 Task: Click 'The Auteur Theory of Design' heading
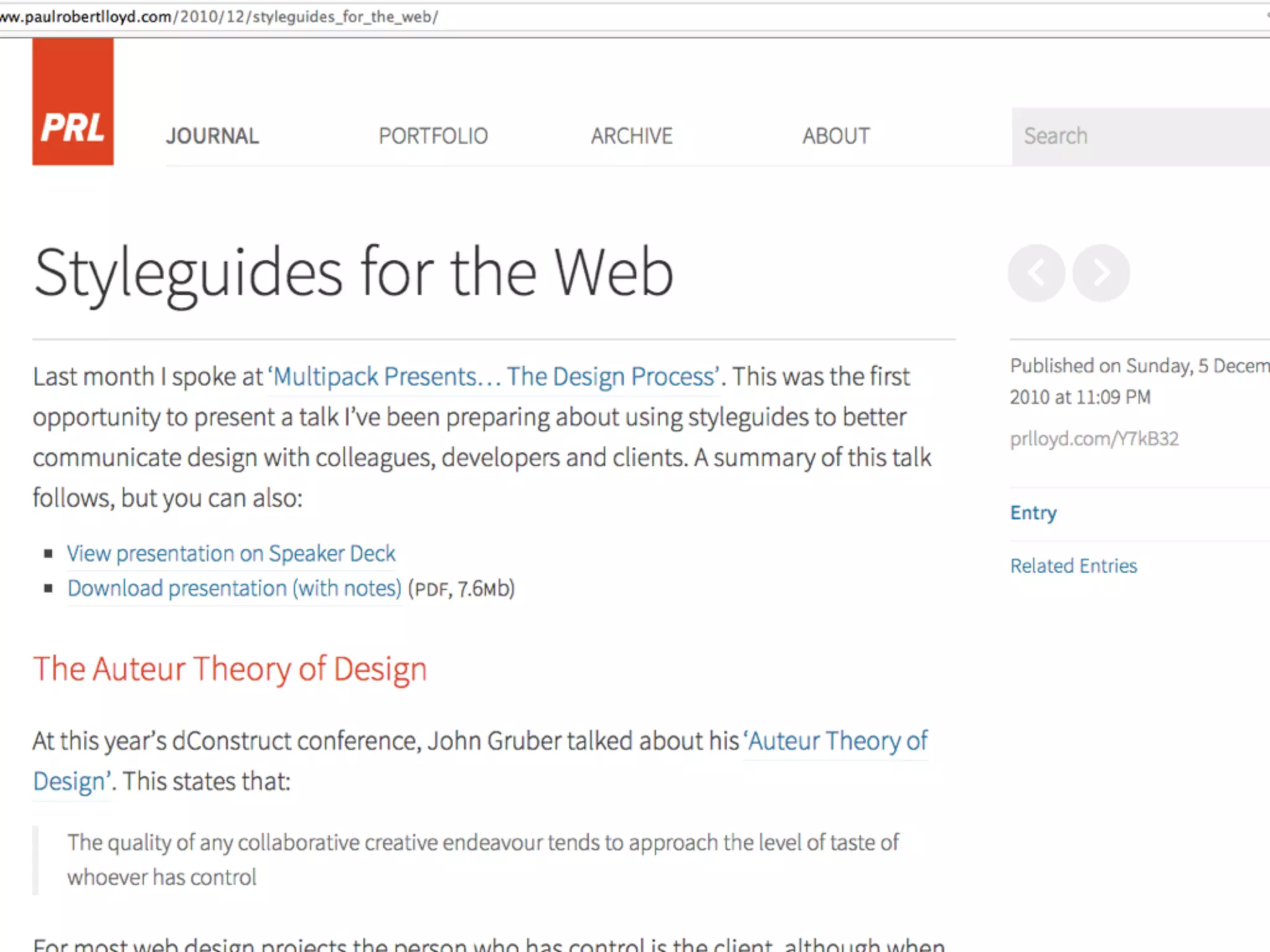229,669
